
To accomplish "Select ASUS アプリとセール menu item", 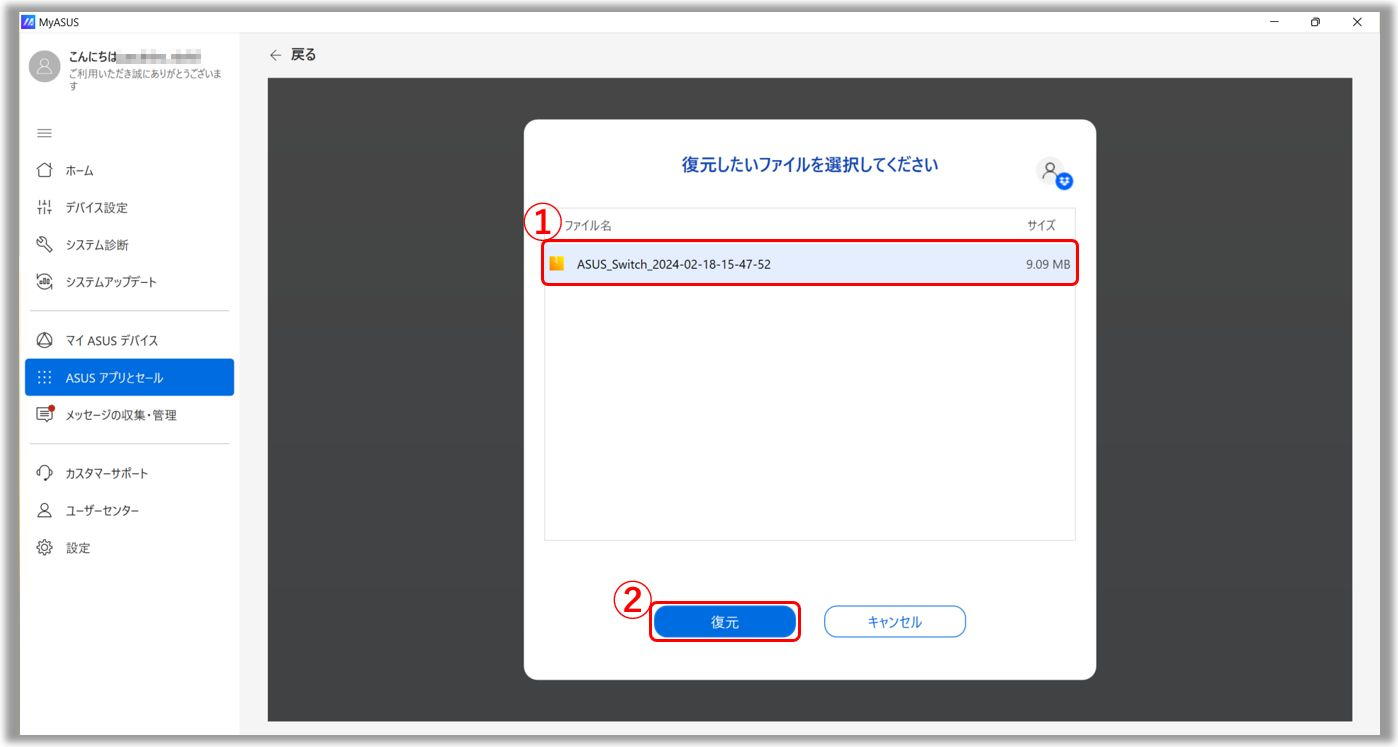I will (x=129, y=378).
